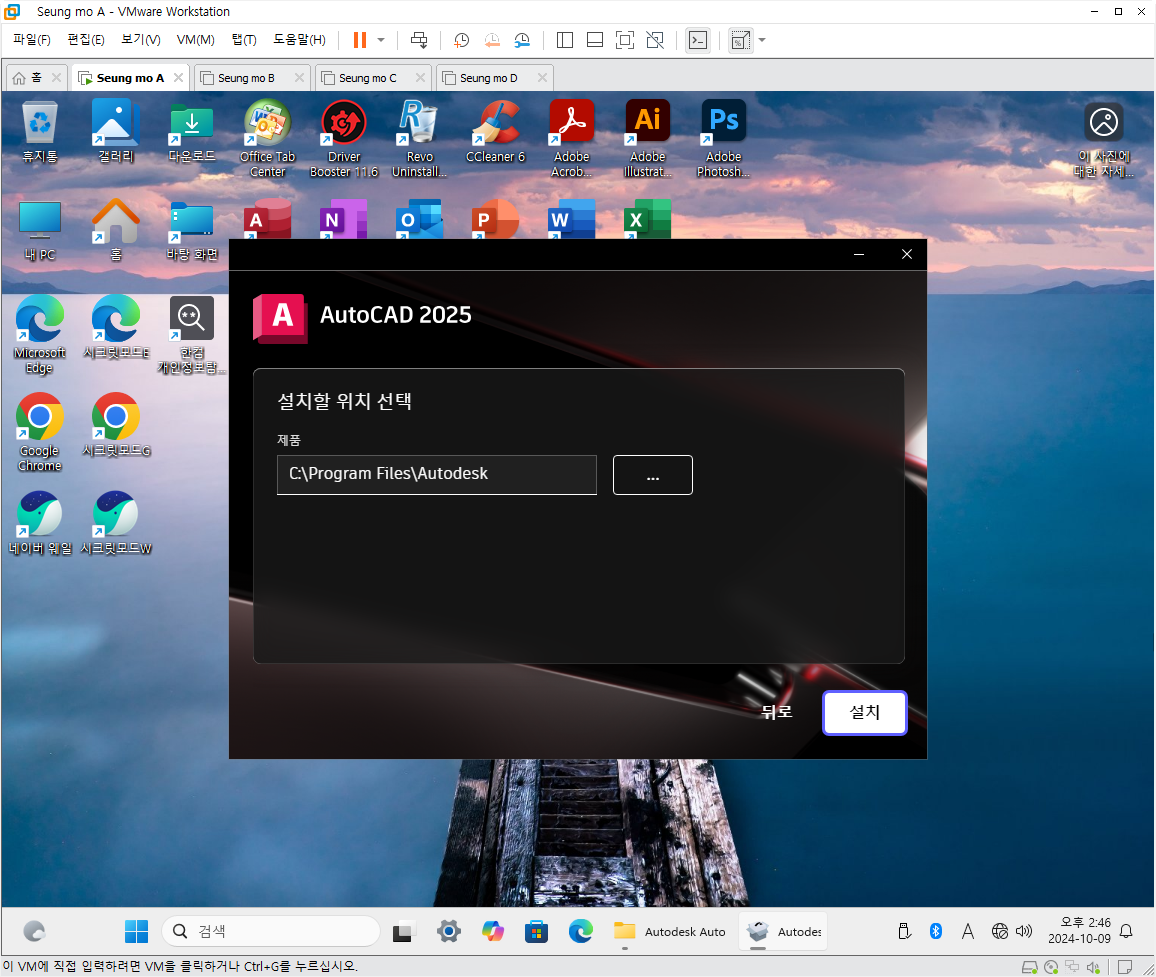1156x977 pixels.
Task: Open the console view icon
Action: pyautogui.click(x=697, y=40)
